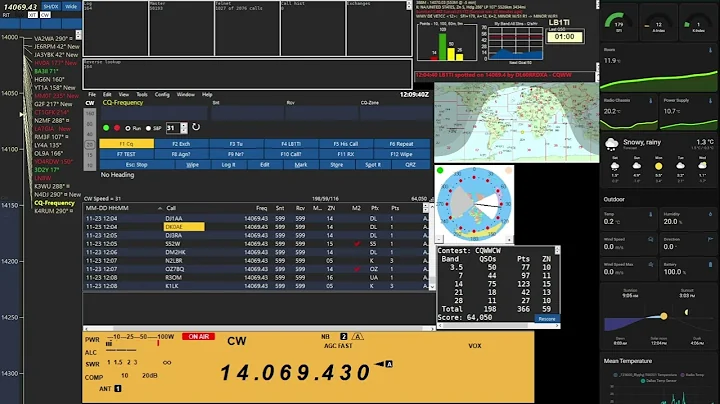Click the A antenna icon next to NB

[358, 337]
